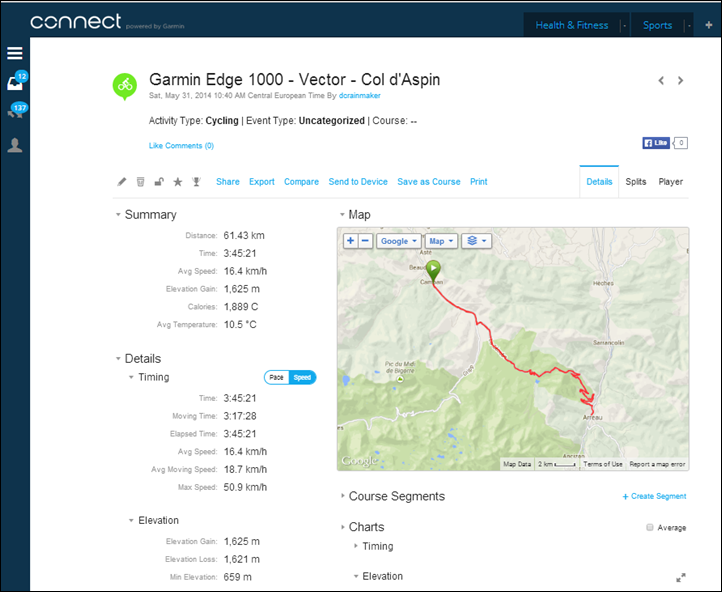Viewport: 722px width, 592px height.
Task: Select the Player tab
Action: [670, 182]
